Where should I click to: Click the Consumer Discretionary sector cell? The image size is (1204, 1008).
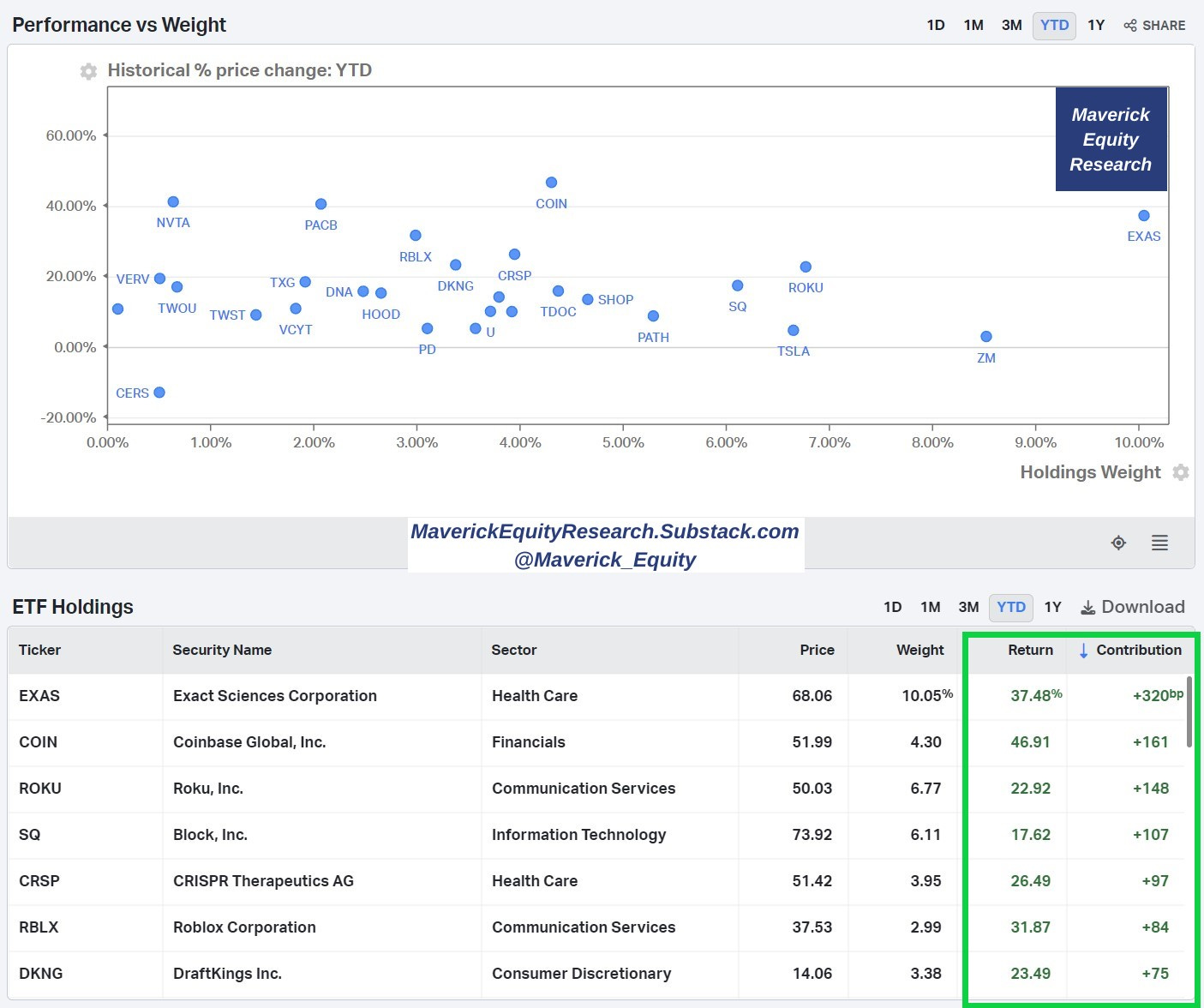pos(581,974)
